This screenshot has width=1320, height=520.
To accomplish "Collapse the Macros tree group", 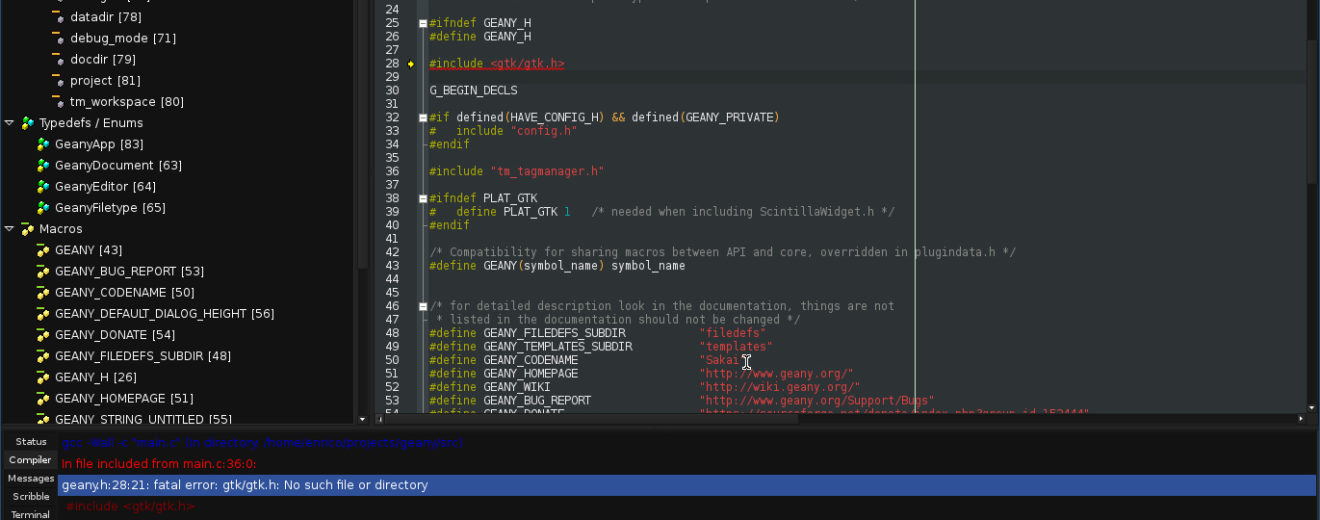I will click(9, 229).
